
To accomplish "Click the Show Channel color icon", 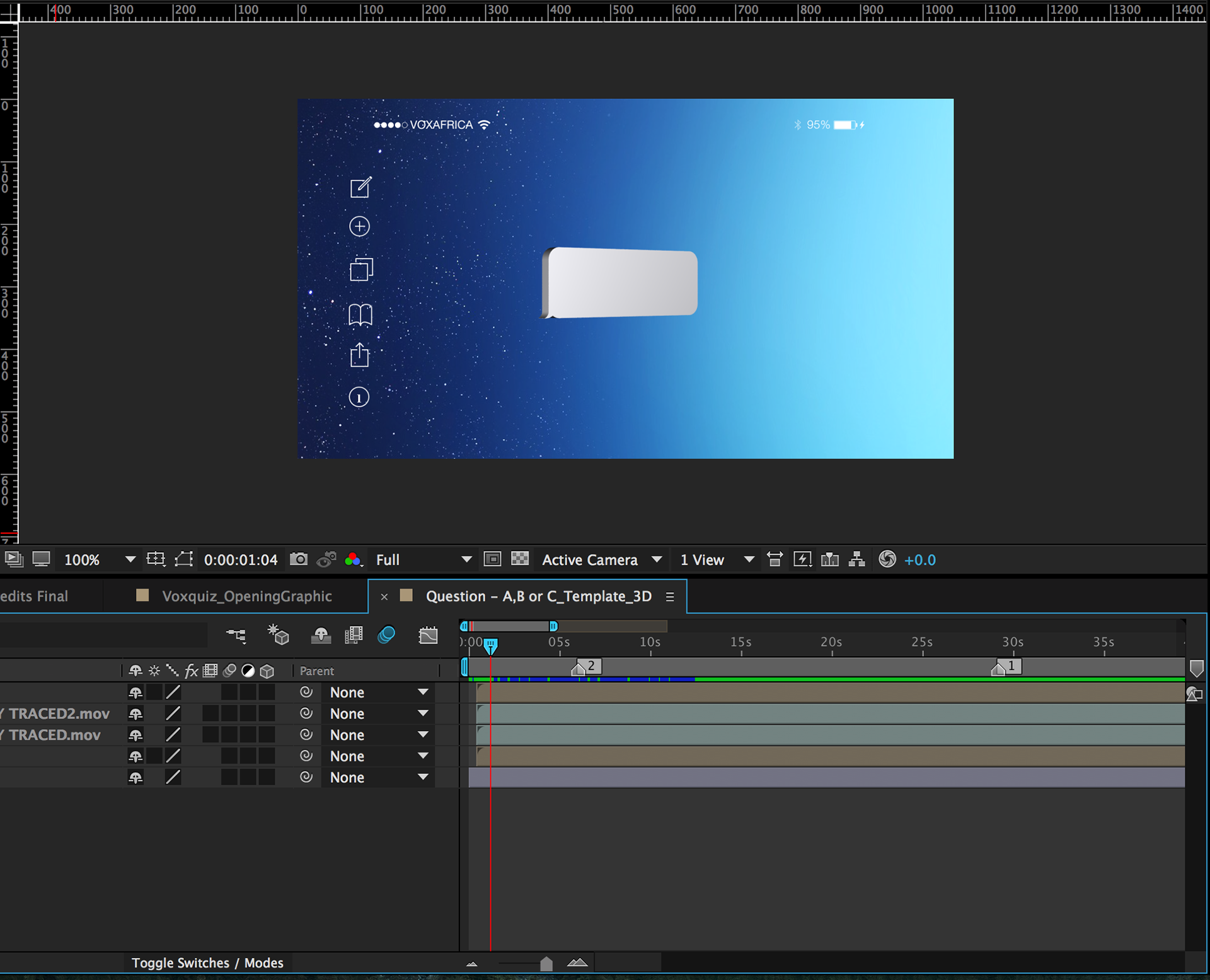I will (353, 560).
